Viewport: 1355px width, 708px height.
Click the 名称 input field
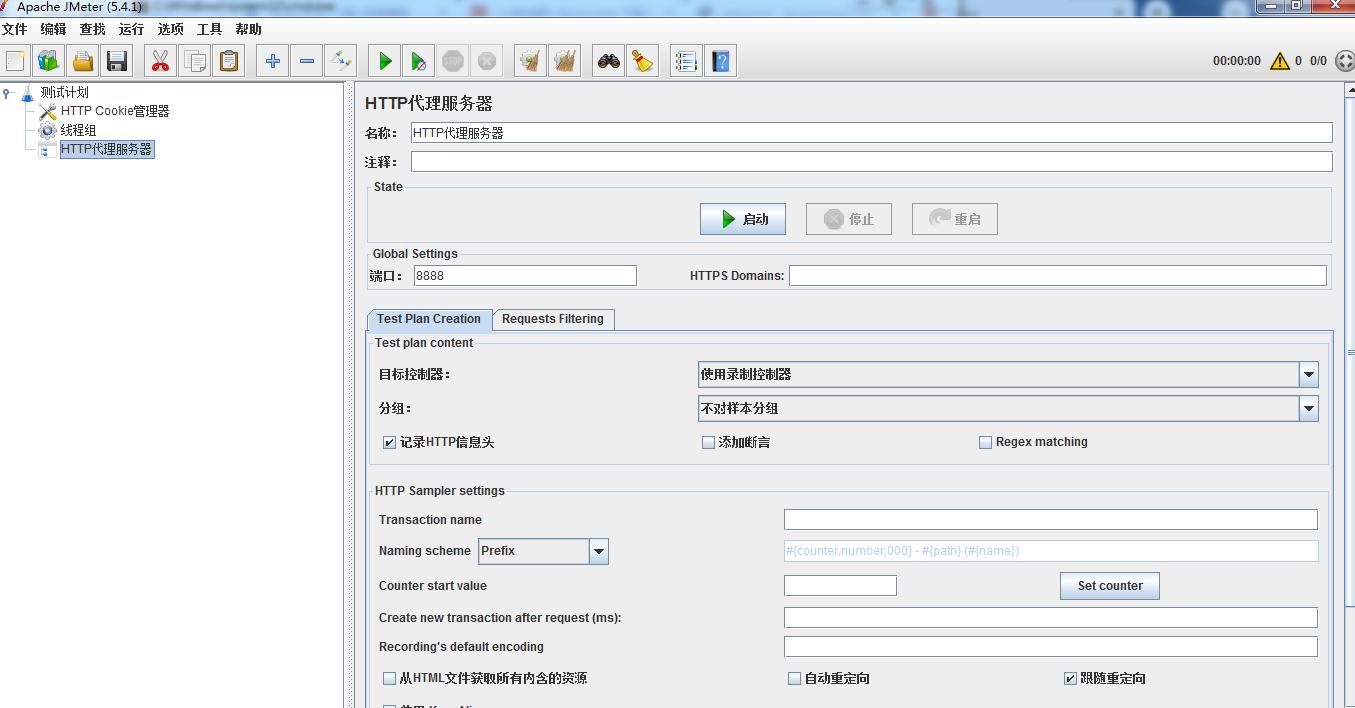pos(871,132)
